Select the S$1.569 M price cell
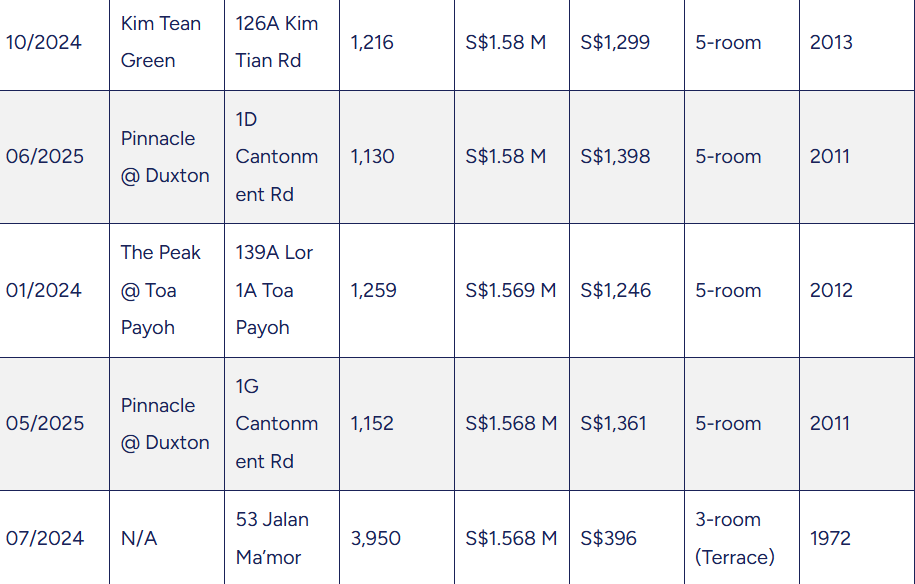This screenshot has height=584, width=915. tap(511, 291)
